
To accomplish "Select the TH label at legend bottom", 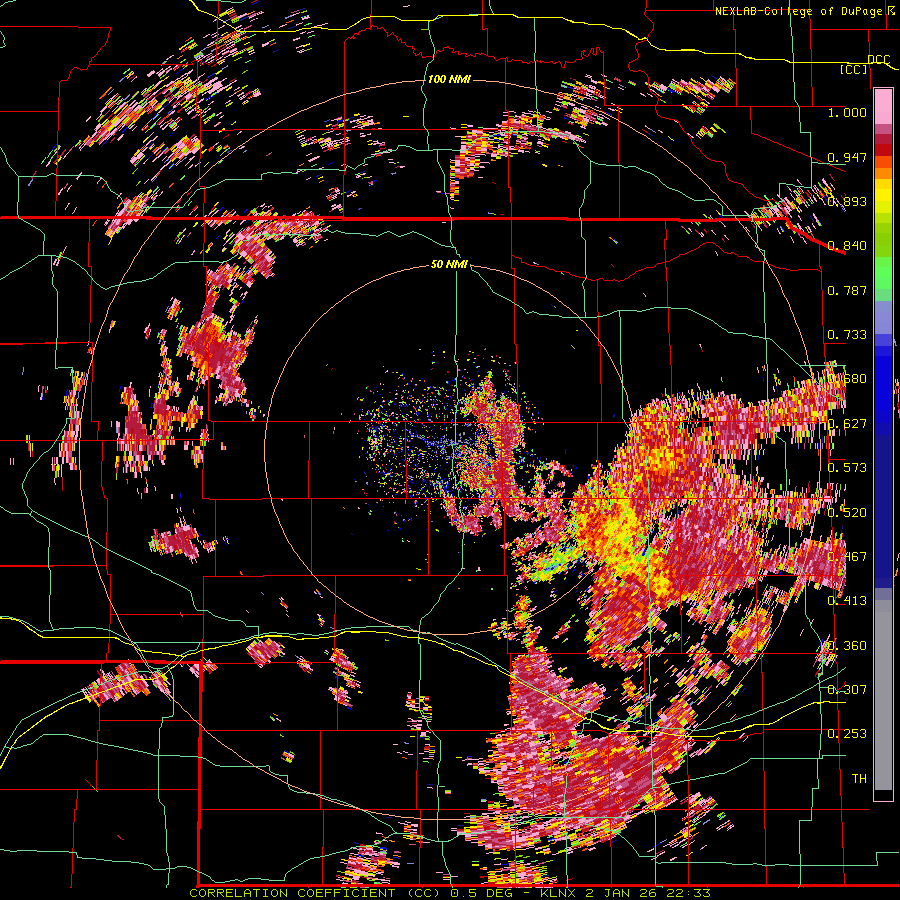I will coord(859,779).
